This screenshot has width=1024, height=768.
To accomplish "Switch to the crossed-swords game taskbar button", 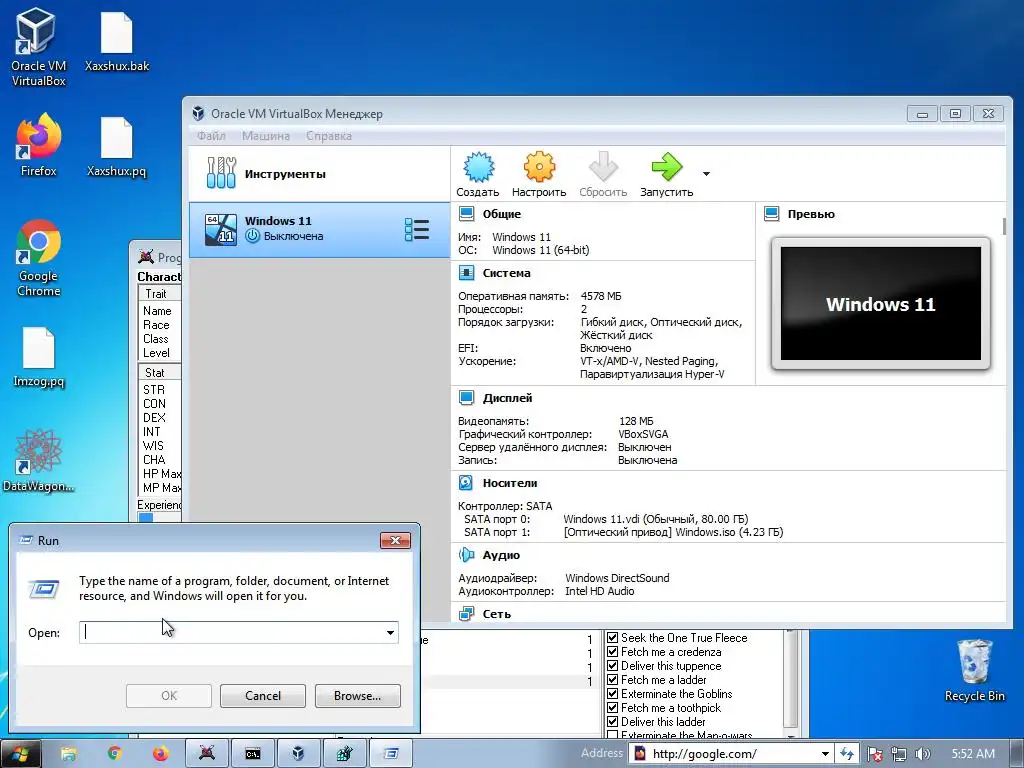I will (207, 754).
